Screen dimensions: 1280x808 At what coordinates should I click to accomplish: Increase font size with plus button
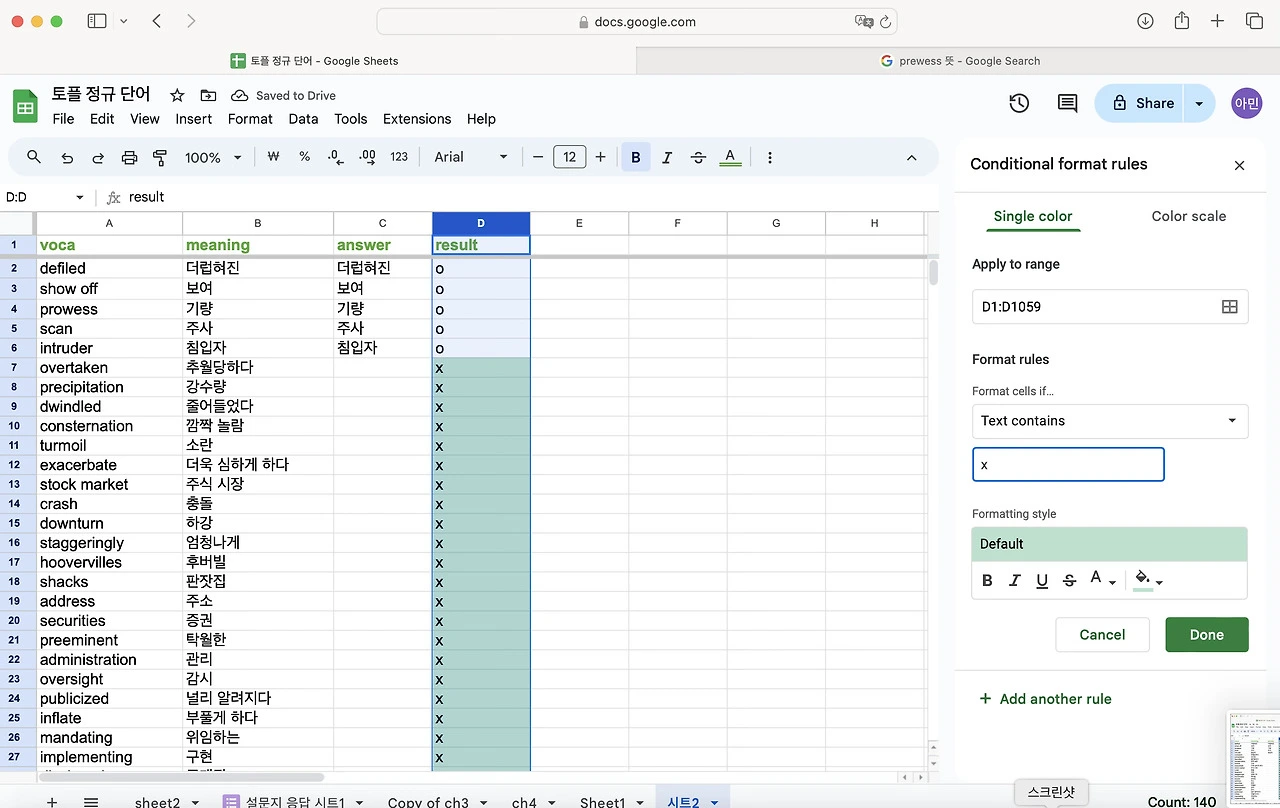[600, 157]
